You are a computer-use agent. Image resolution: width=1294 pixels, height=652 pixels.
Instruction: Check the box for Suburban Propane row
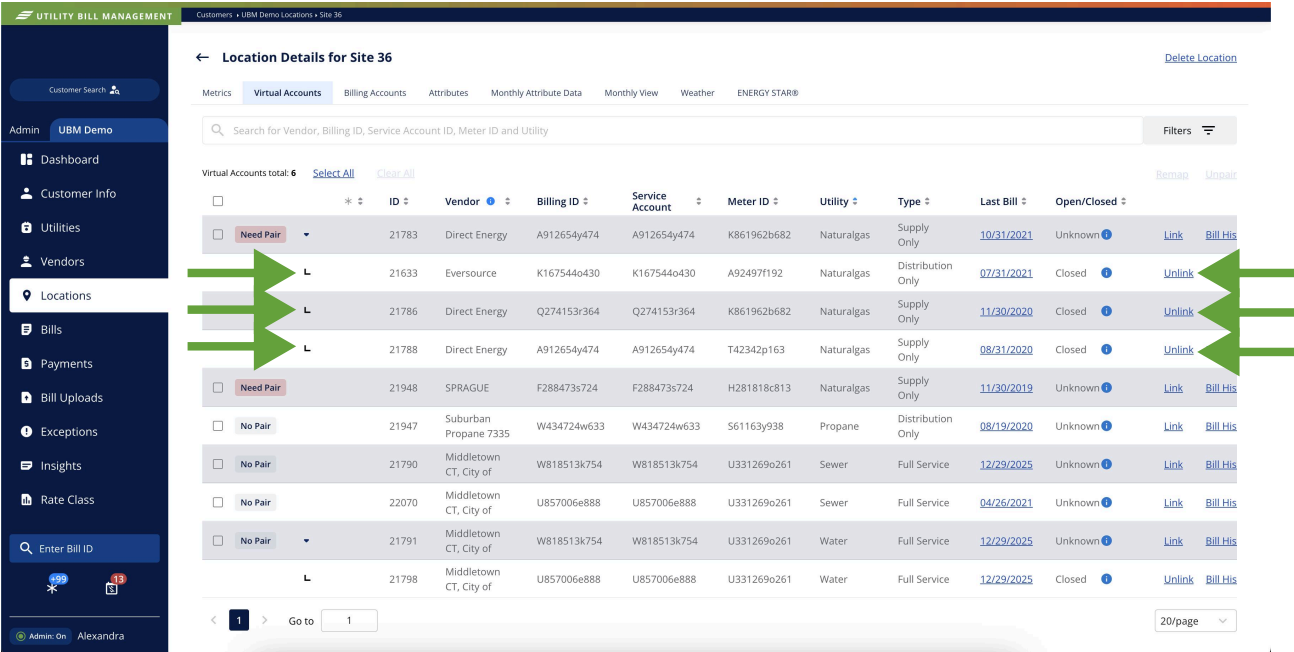218,426
